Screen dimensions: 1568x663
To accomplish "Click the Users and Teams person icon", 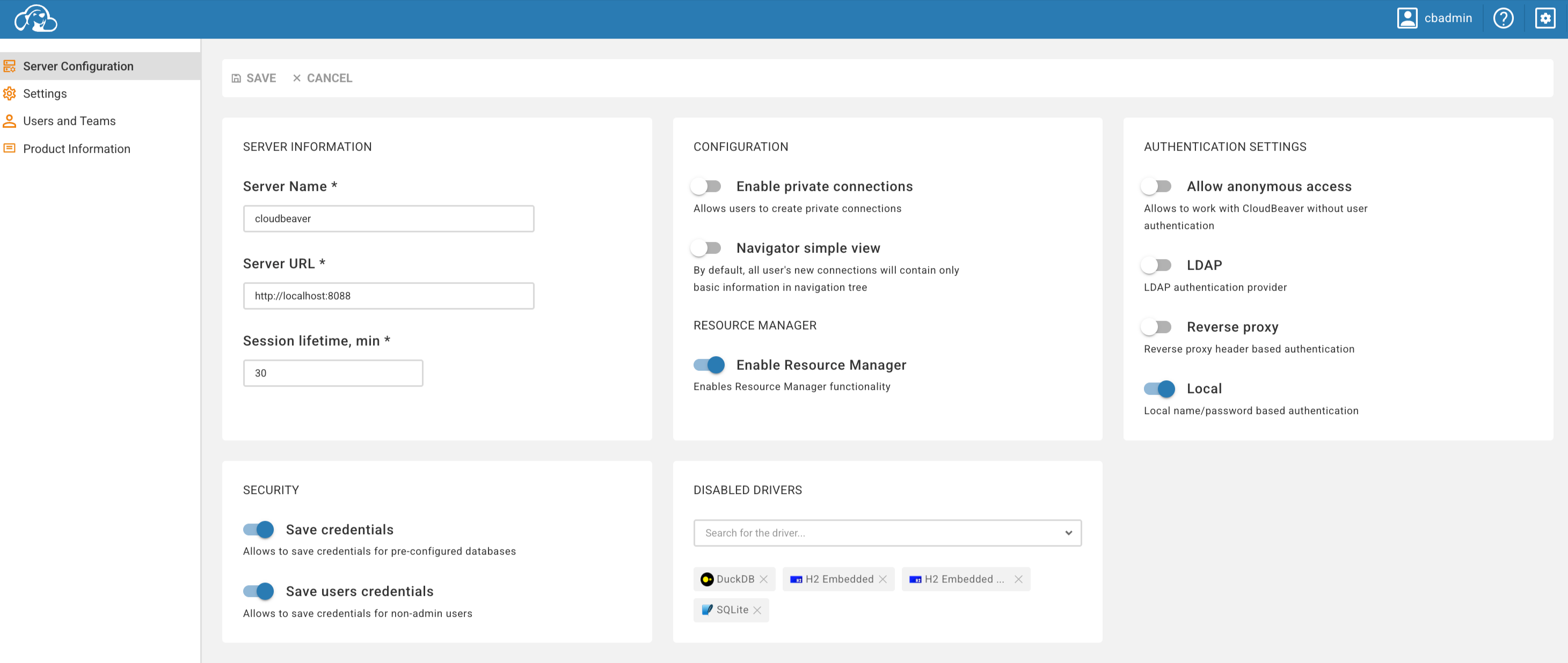I will click(x=10, y=121).
